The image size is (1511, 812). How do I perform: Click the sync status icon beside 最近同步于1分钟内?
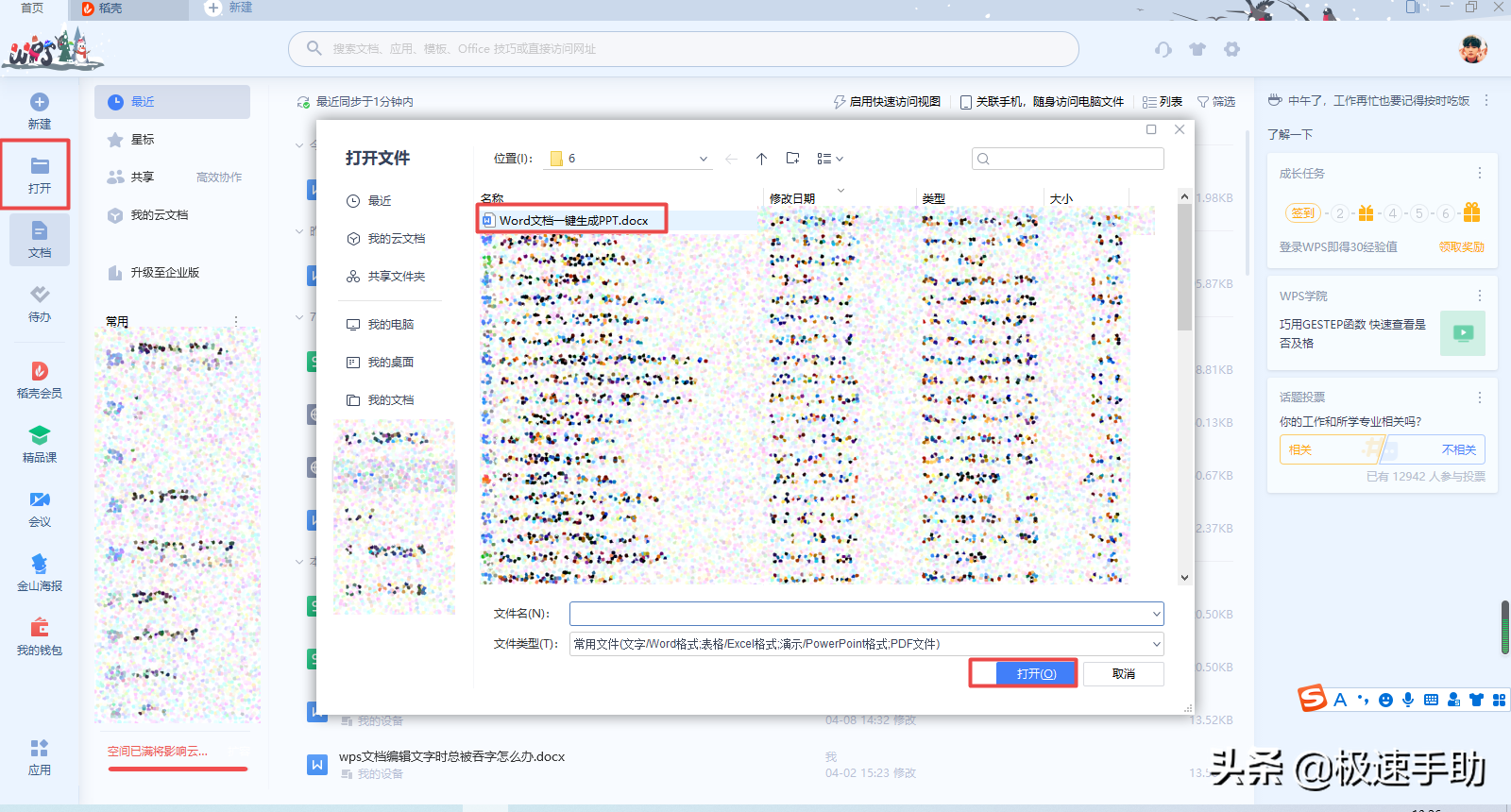pos(303,102)
